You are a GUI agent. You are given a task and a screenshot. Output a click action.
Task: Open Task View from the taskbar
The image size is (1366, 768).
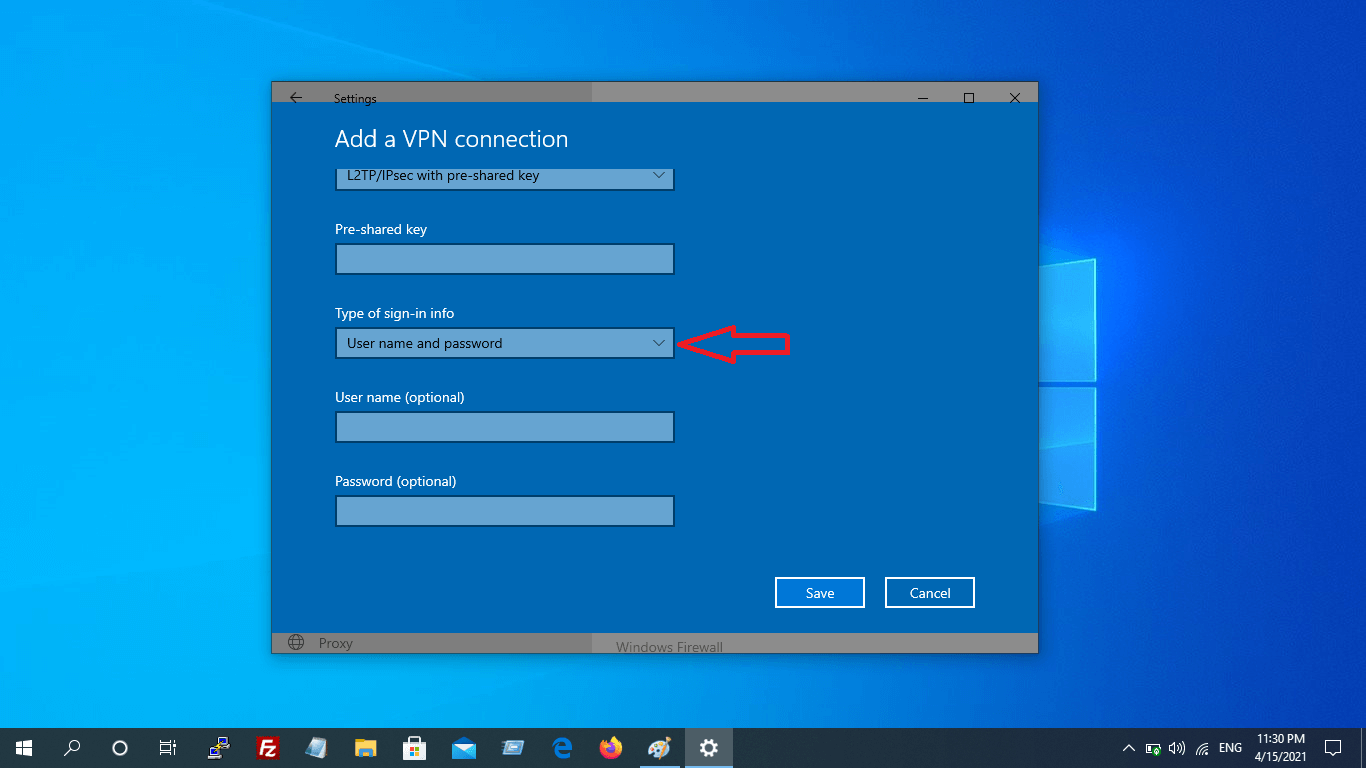pyautogui.click(x=168, y=748)
